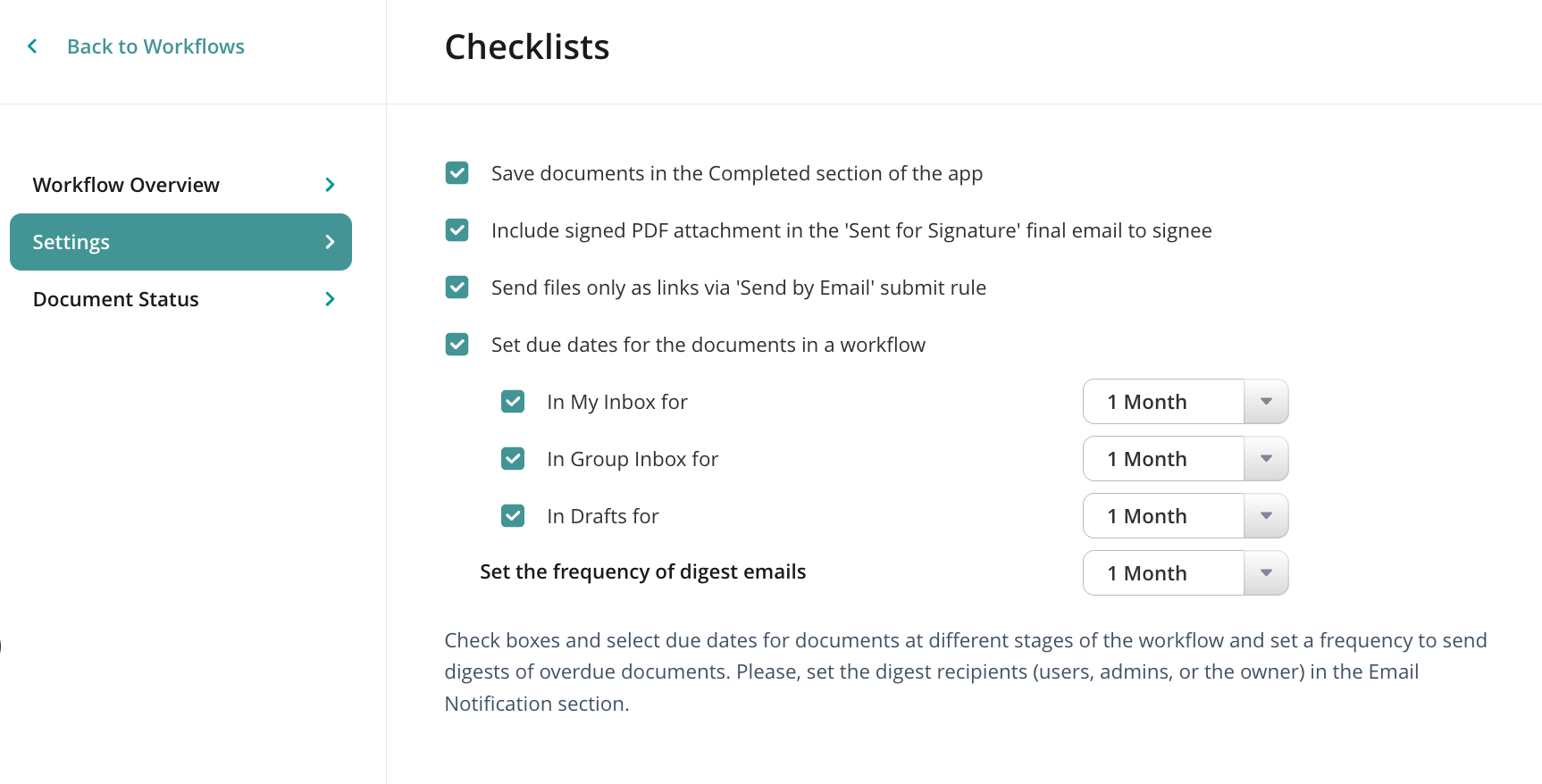1542x784 pixels.
Task: Disable the In Drafts for checkbox
Action: (x=513, y=516)
